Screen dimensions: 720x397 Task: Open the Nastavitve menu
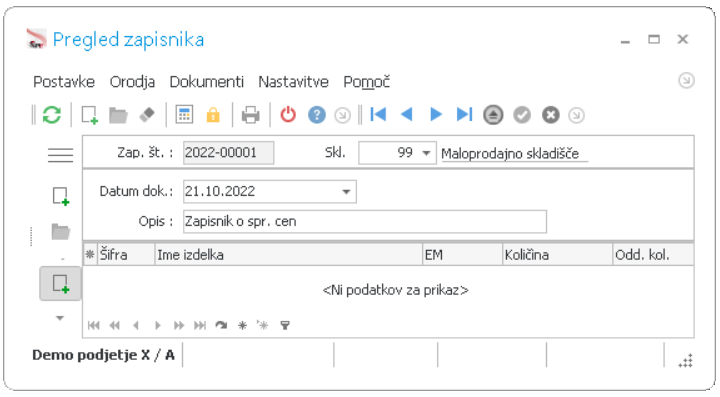coord(293,82)
